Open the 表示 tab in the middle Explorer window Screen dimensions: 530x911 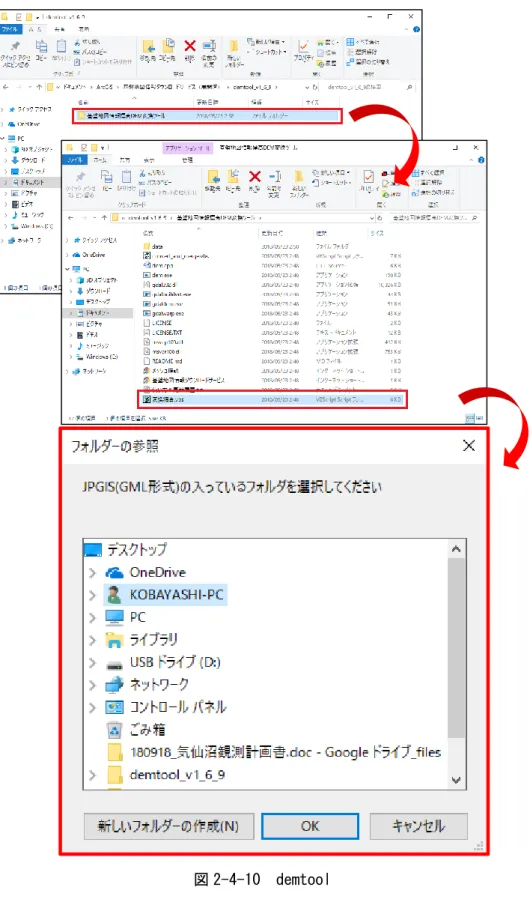point(149,160)
